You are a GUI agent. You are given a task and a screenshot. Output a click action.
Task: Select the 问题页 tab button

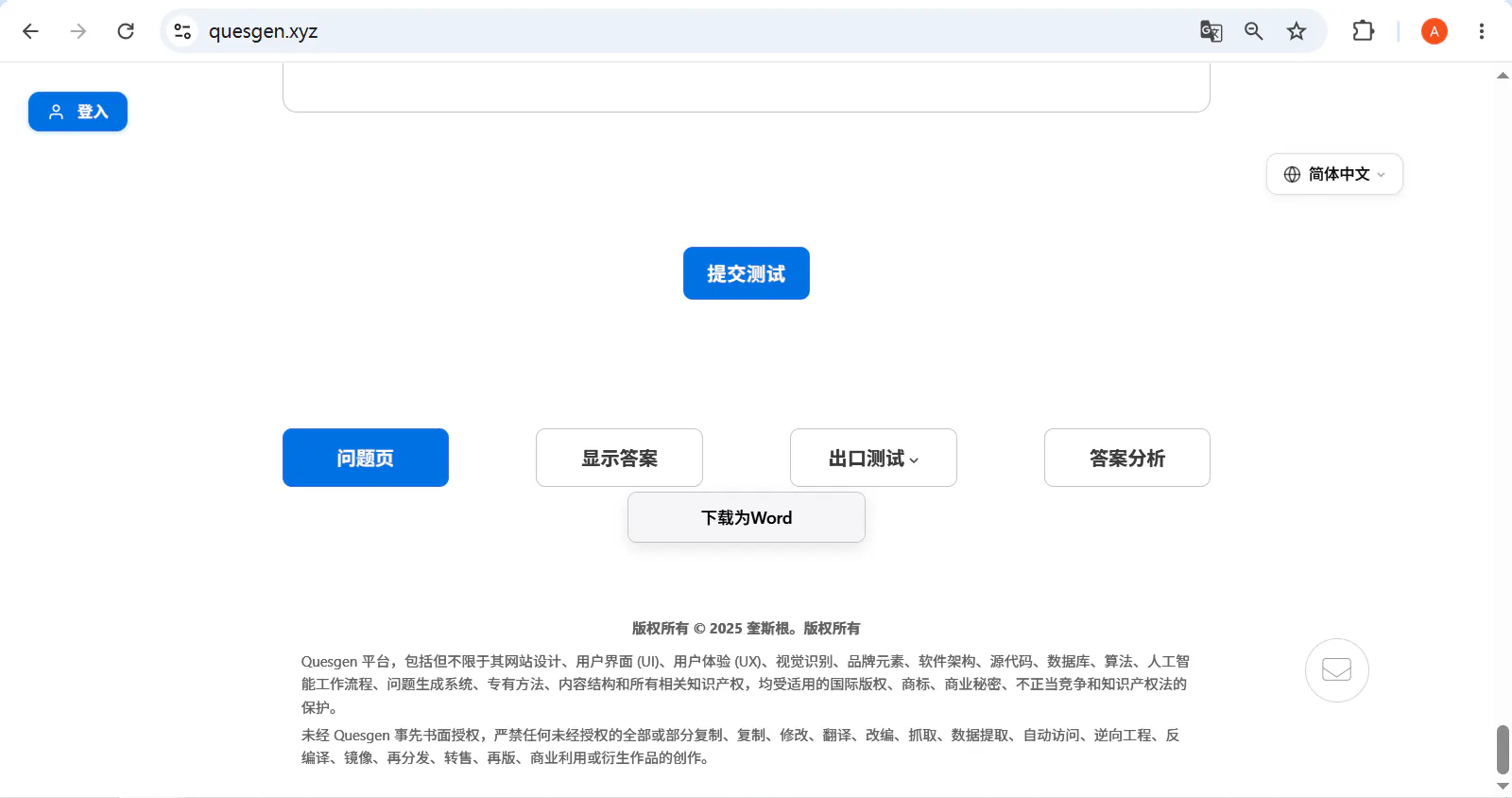pos(366,458)
